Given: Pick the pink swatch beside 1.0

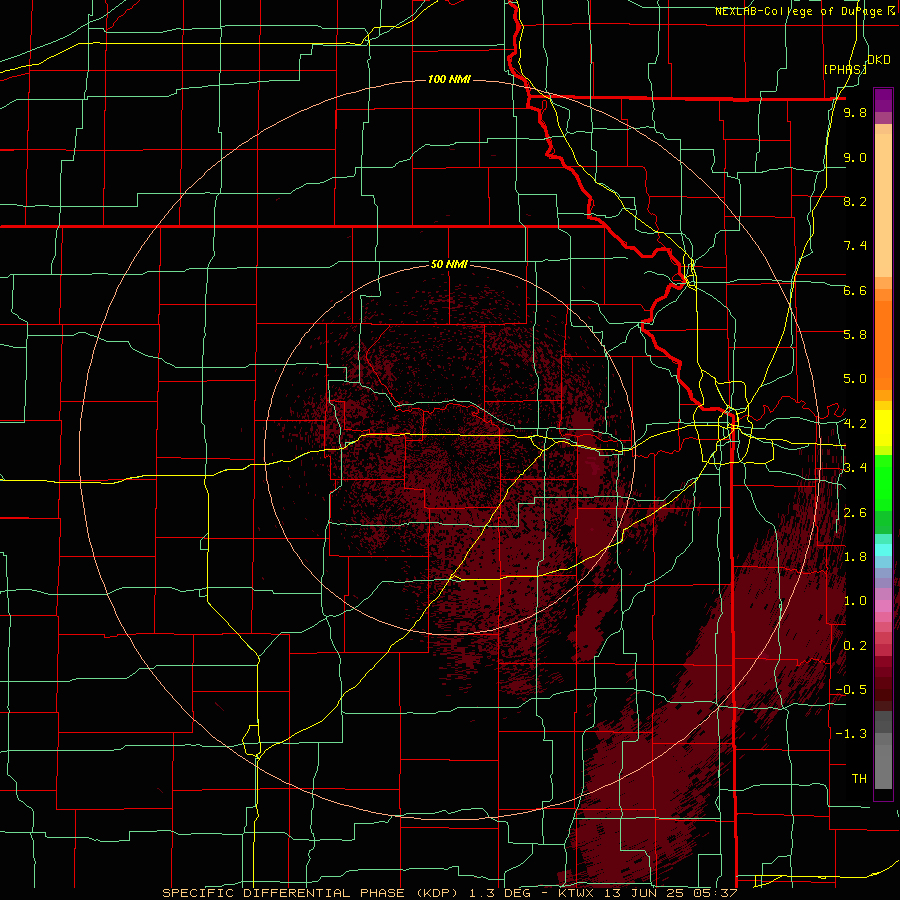Looking at the screenshot, I should (883, 606).
